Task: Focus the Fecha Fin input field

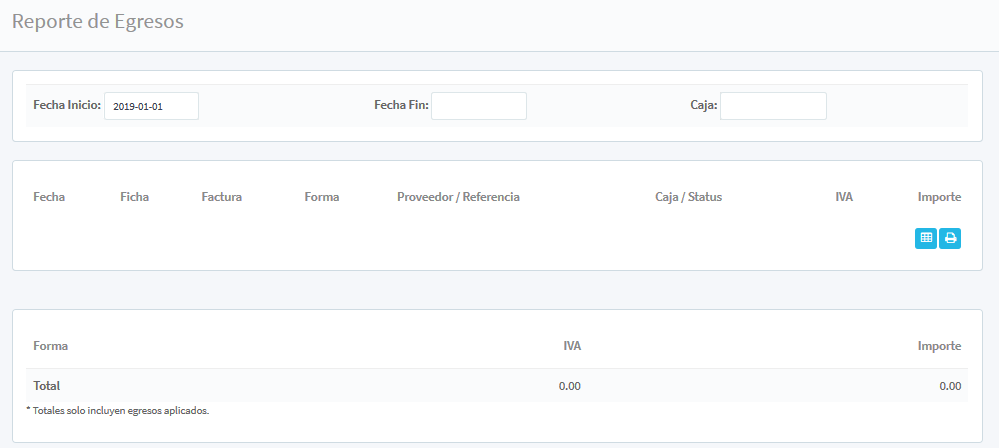Action: point(478,106)
